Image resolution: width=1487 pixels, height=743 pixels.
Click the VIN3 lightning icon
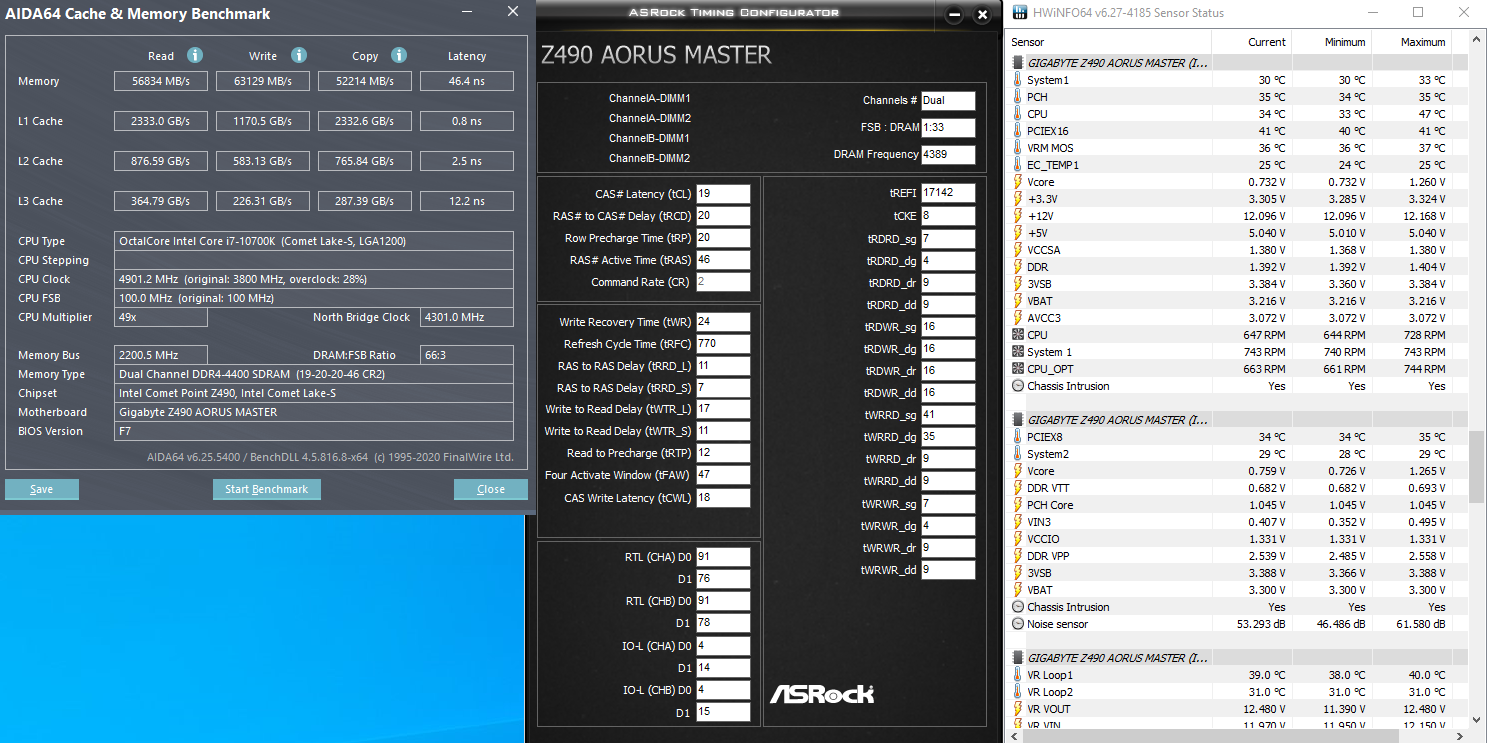click(1018, 522)
